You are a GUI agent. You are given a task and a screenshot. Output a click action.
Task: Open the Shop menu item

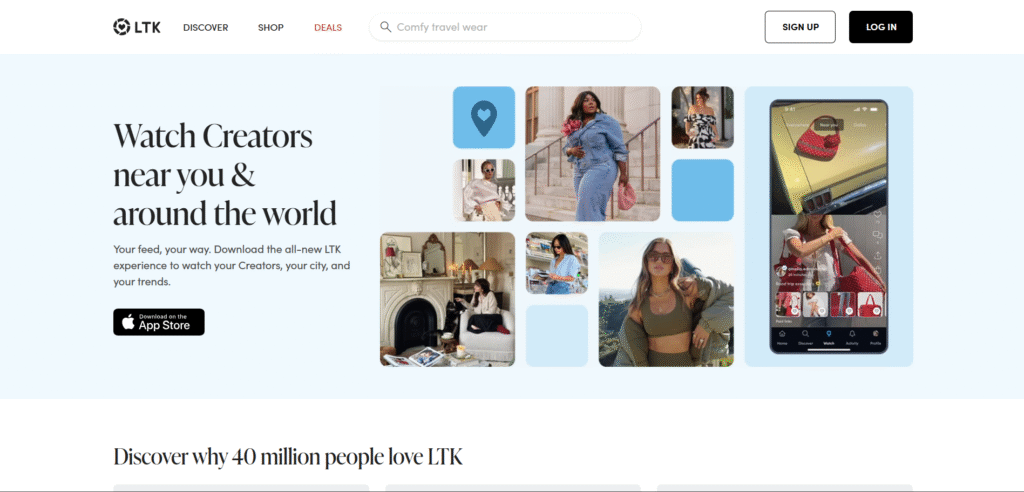click(270, 27)
